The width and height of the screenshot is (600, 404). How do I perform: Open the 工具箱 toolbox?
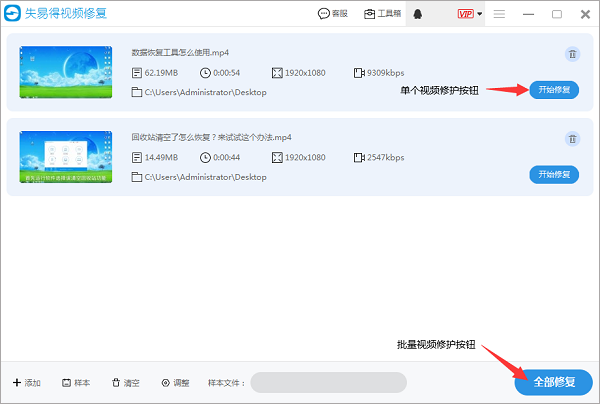[383, 14]
